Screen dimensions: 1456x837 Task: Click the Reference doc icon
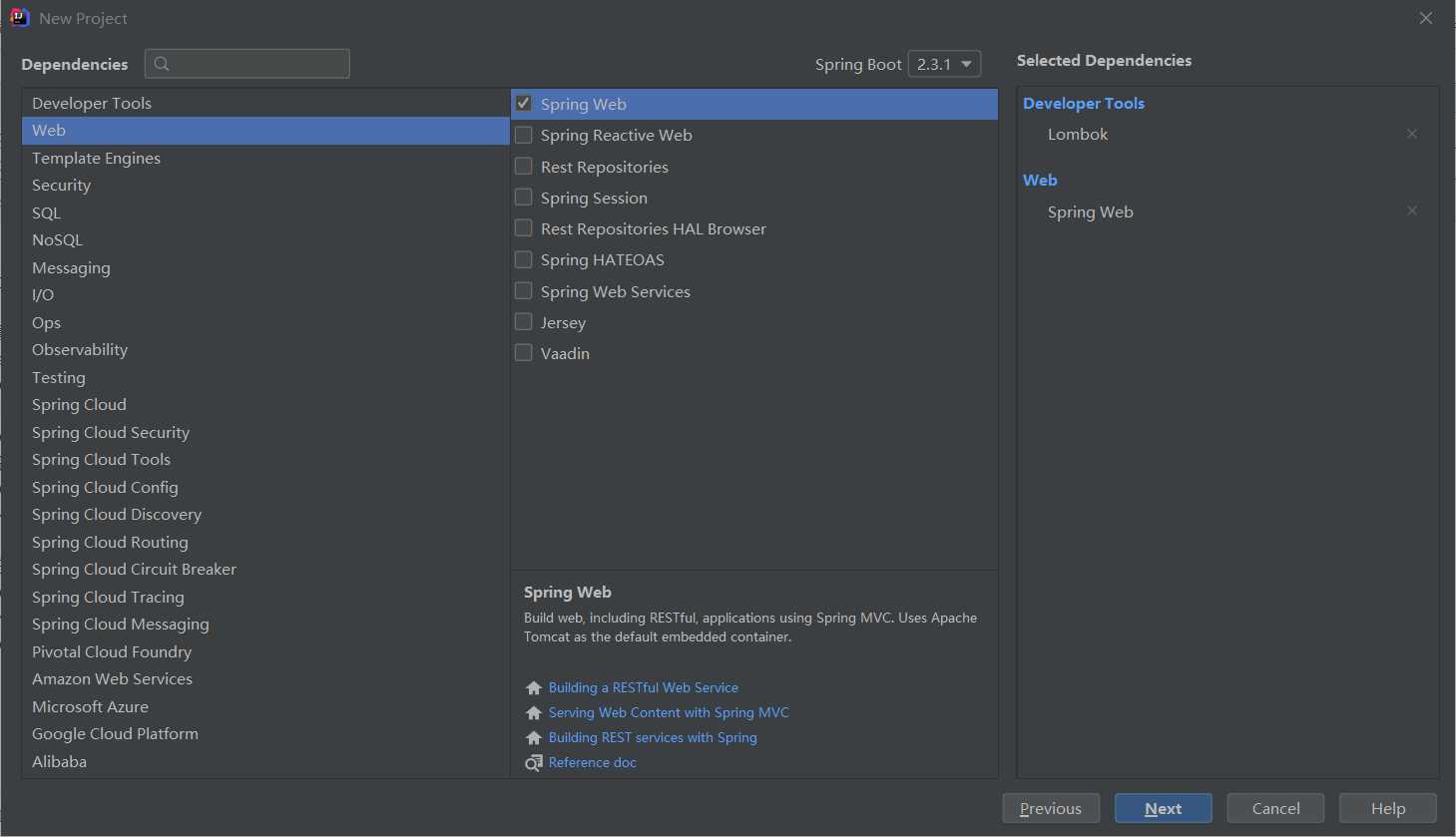coord(534,763)
